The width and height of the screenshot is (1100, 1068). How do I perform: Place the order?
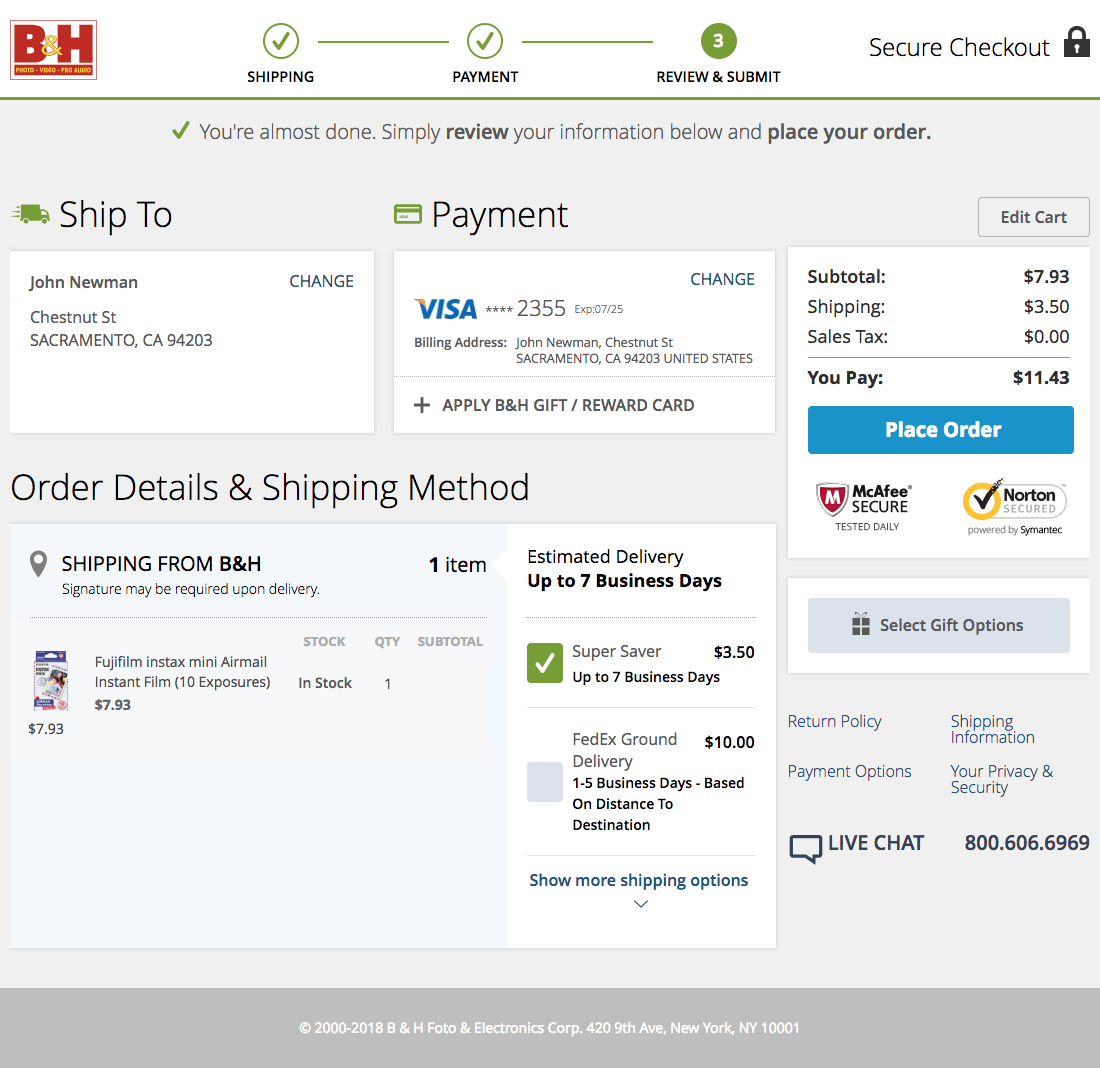tap(940, 429)
